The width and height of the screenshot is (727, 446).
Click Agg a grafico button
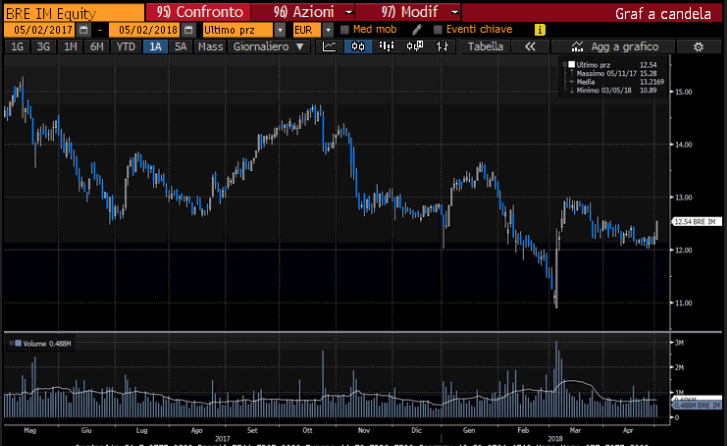pos(613,47)
